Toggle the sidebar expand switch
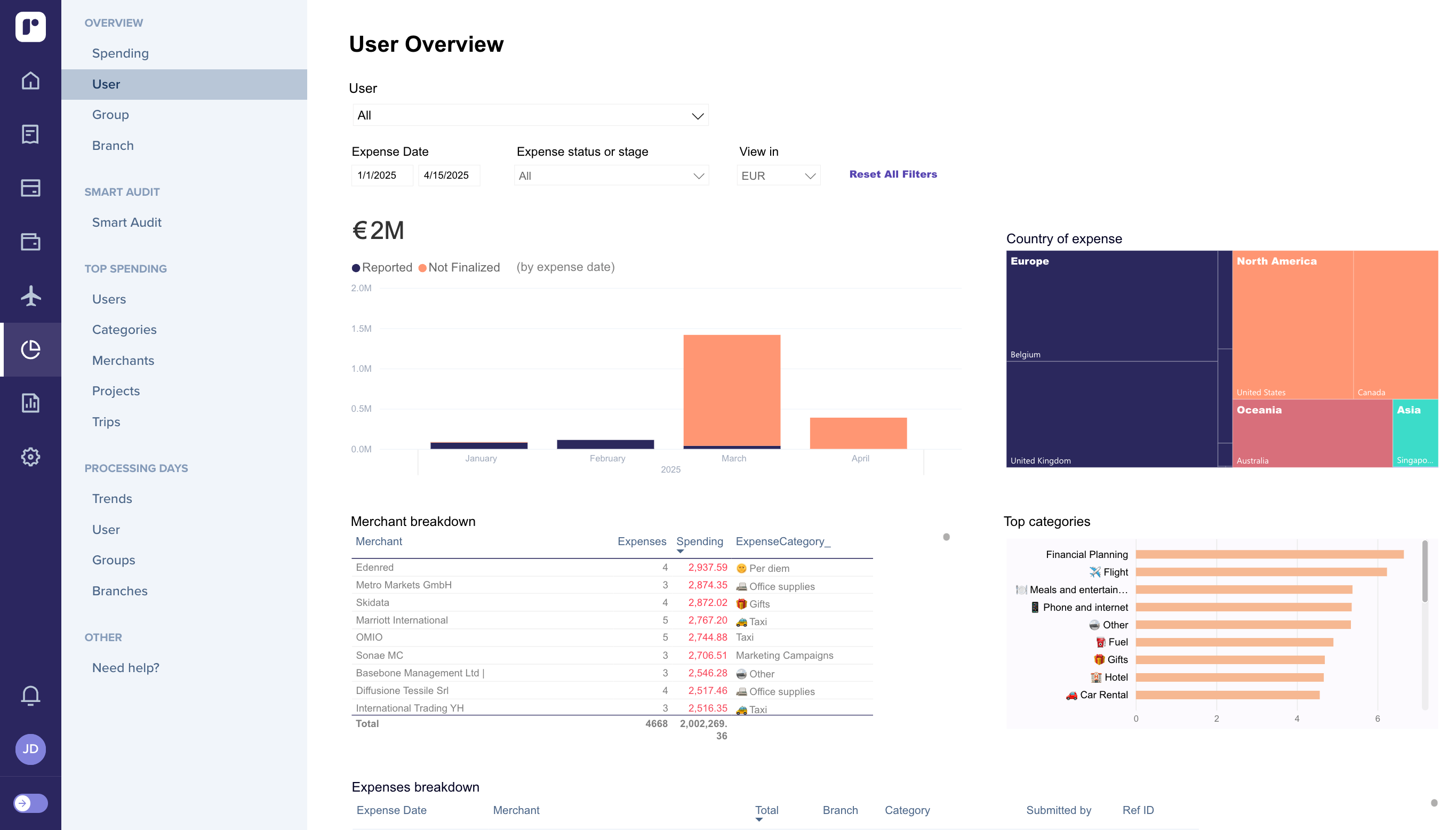 tap(30, 803)
